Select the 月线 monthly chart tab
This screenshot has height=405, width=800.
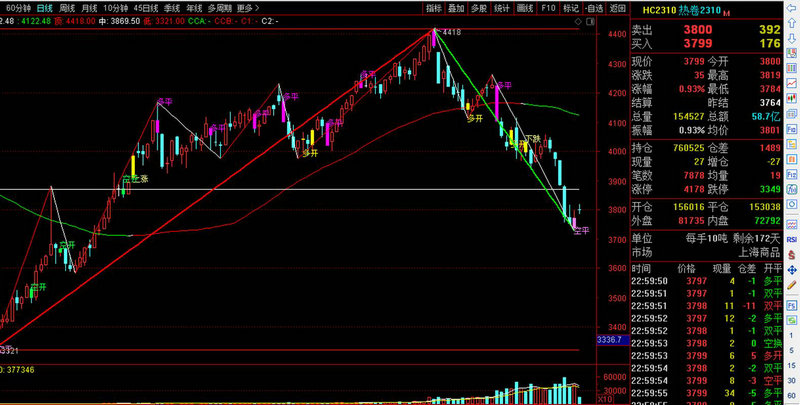90,8
